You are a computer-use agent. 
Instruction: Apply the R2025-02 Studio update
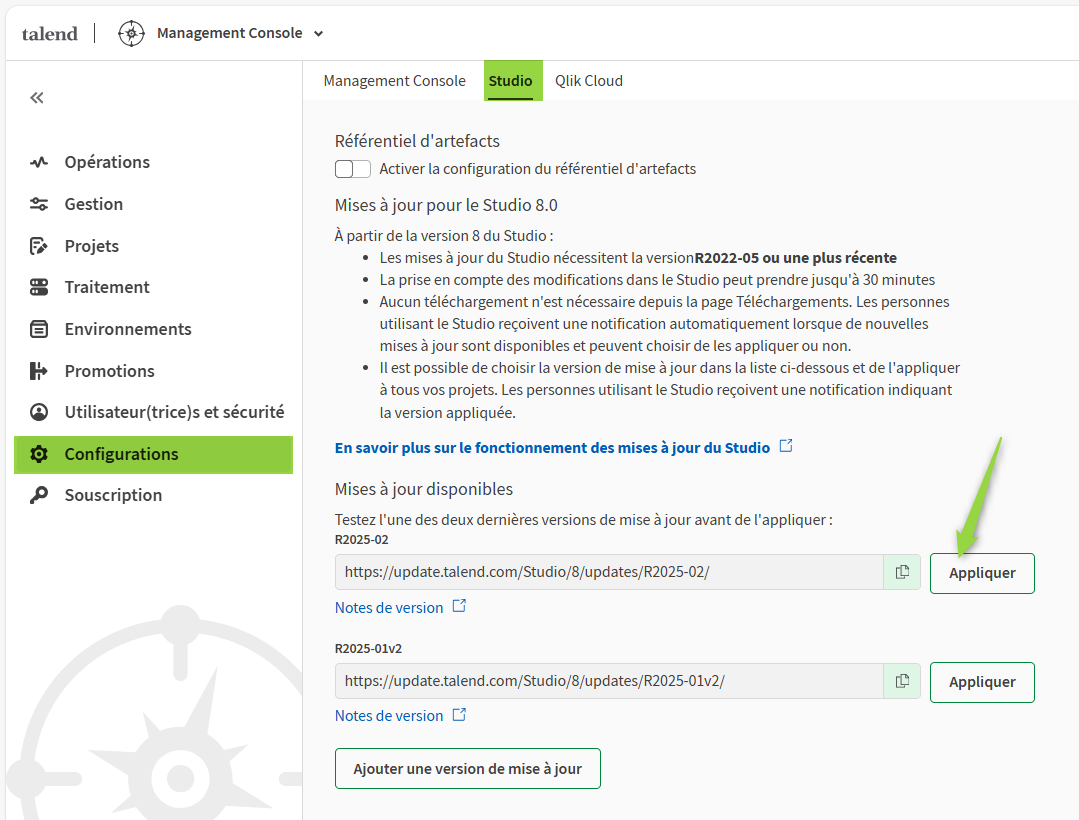tap(981, 572)
